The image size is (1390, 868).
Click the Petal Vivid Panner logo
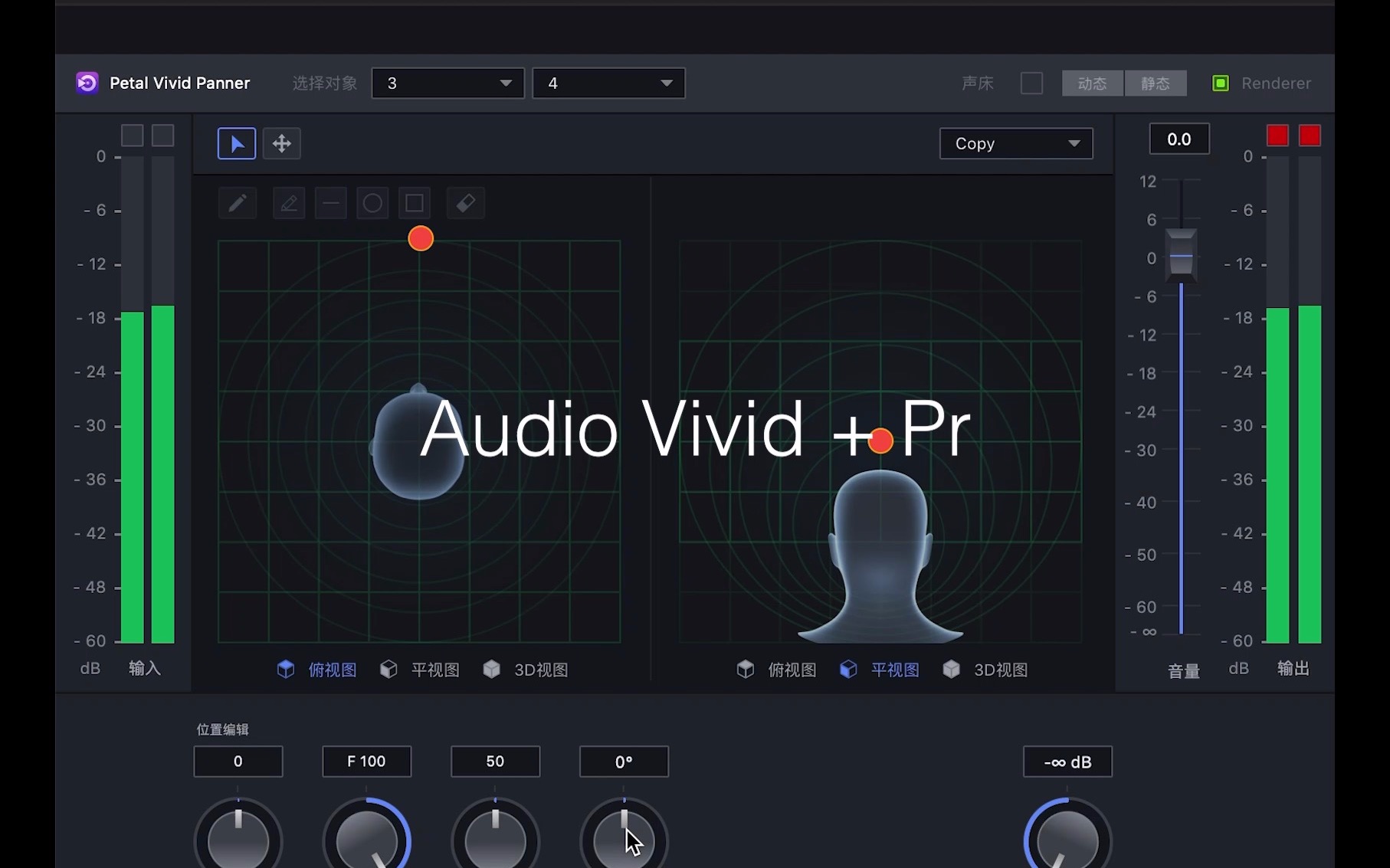(87, 83)
